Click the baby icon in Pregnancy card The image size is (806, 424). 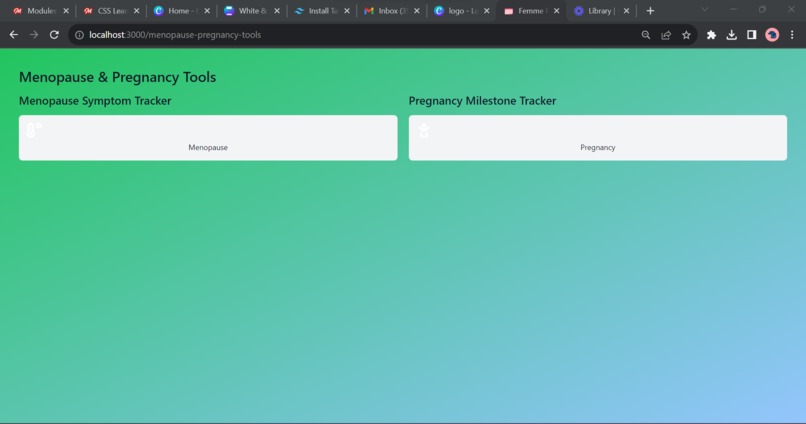(424, 131)
